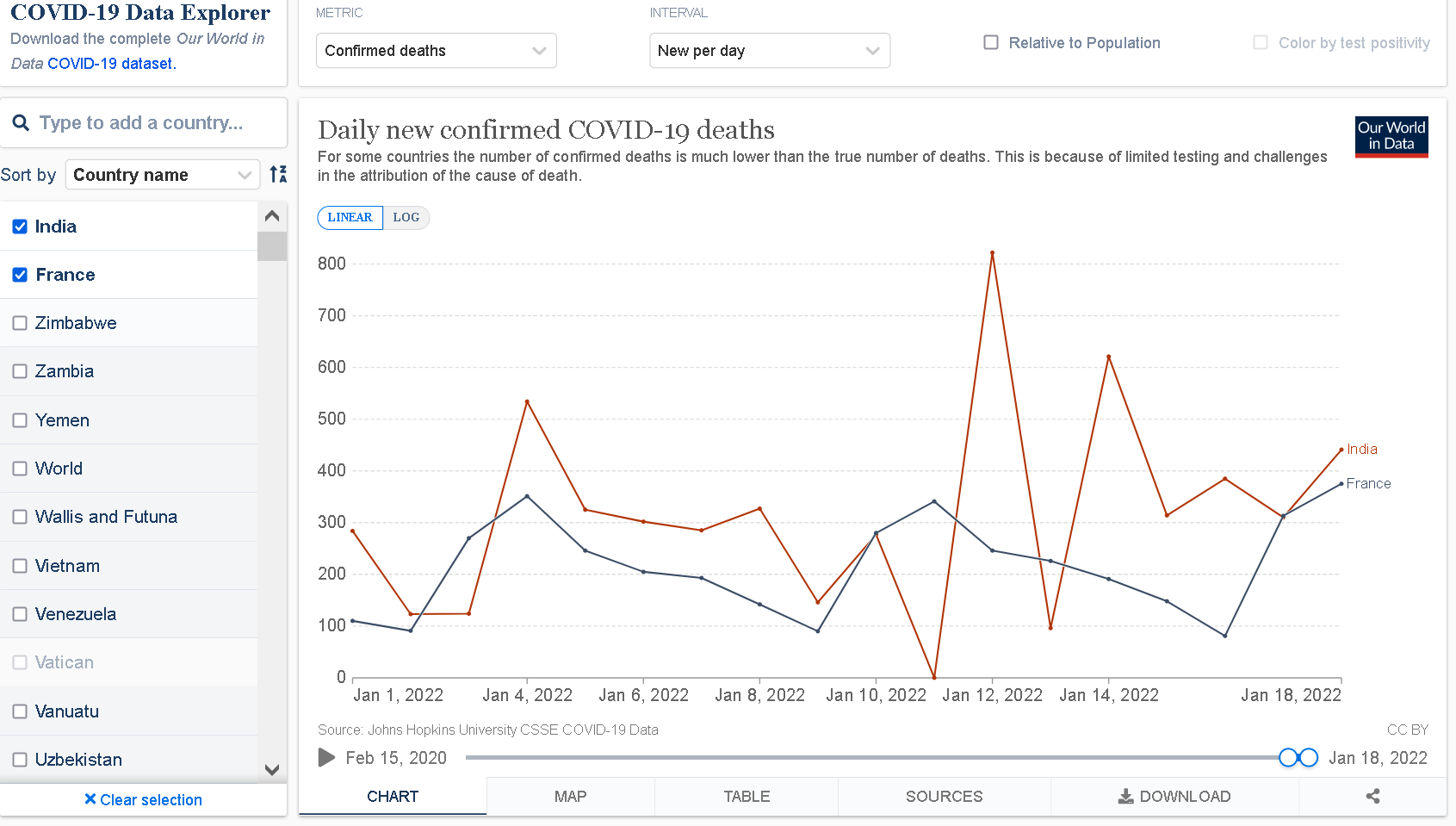Select LOG scale

[406, 217]
